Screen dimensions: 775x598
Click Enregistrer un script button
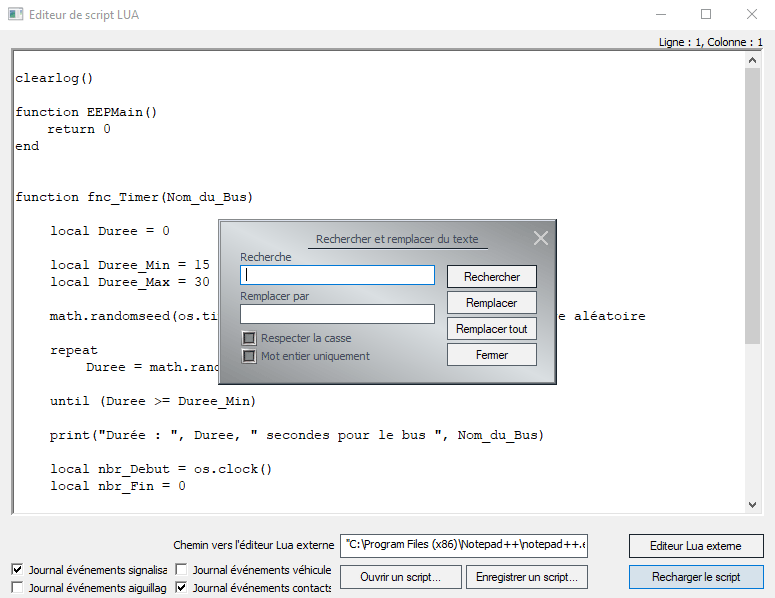[x=526, y=577]
